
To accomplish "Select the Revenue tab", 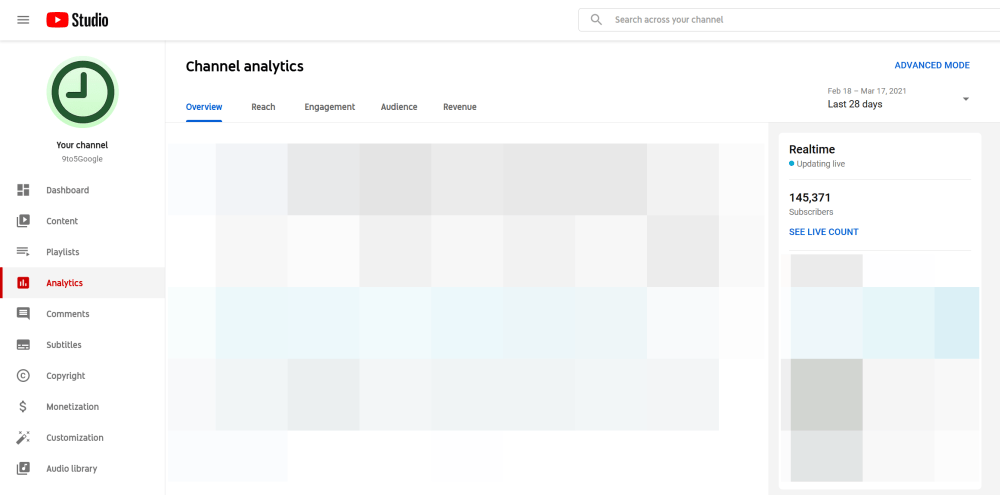I will (x=460, y=107).
